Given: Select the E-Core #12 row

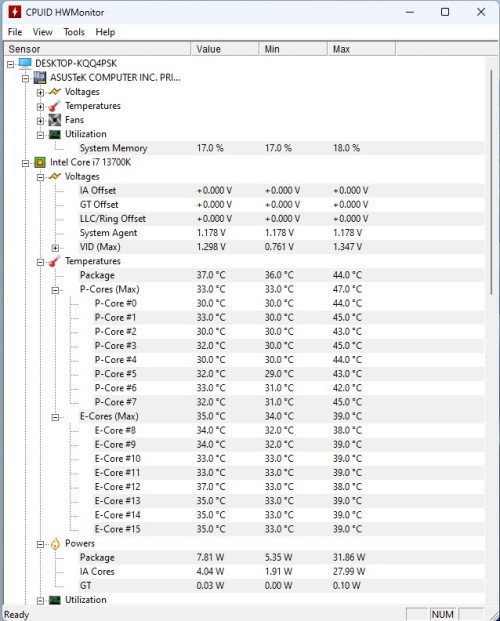Looking at the screenshot, I should 288,487.
